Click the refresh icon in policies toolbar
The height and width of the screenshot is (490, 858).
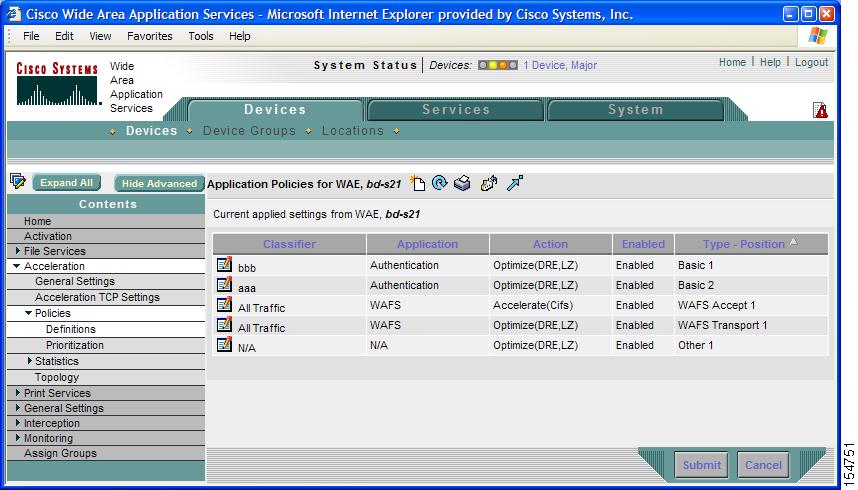coord(439,182)
